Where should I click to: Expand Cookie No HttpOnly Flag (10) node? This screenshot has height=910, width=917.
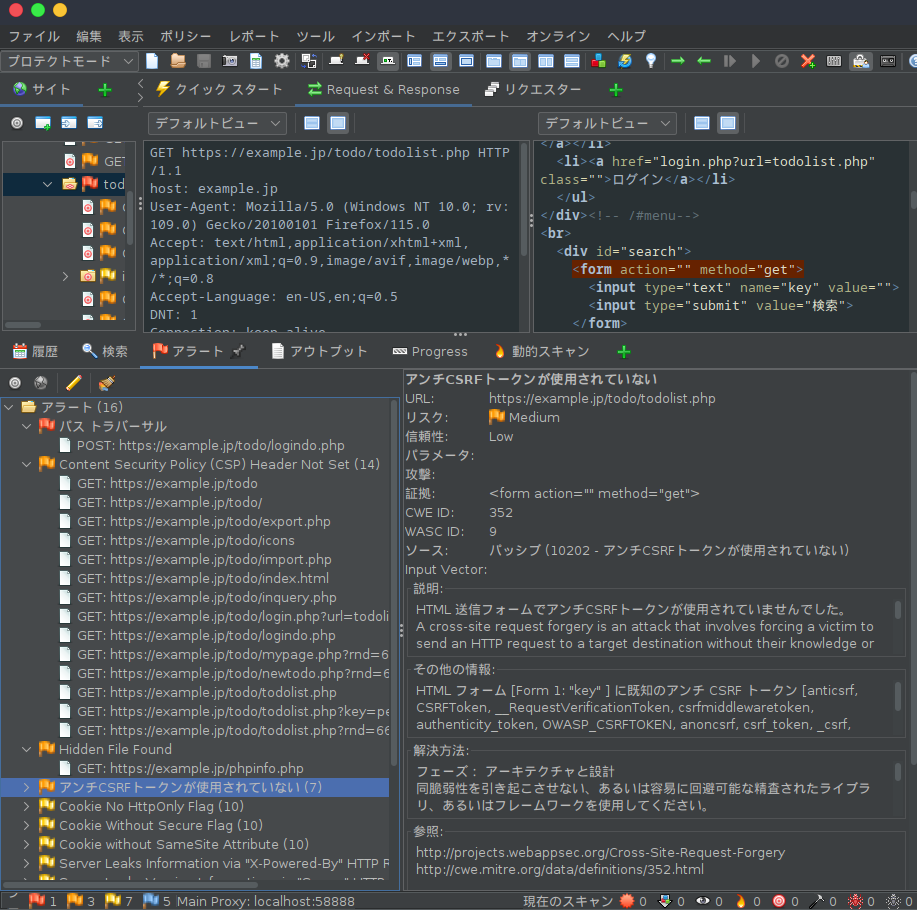(26, 806)
